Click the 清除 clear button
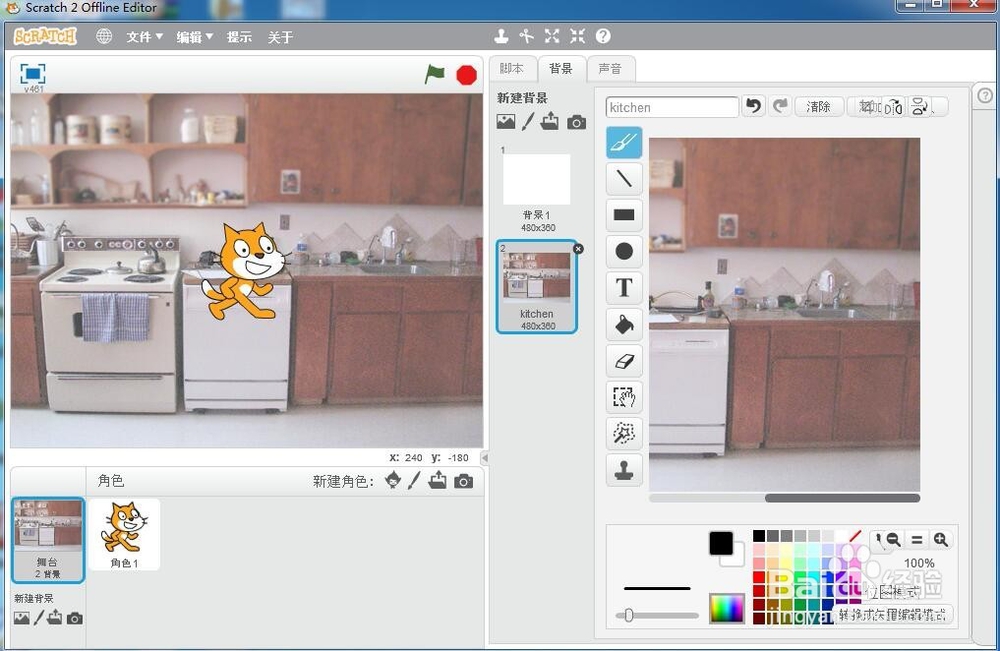Screen dimensions: 1000x651 point(819,106)
